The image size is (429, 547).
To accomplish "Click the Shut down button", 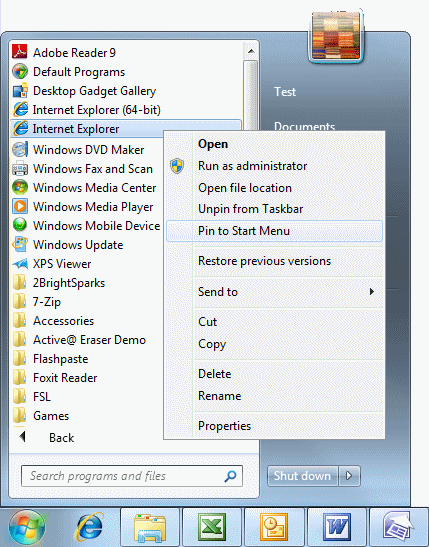I will click(302, 476).
